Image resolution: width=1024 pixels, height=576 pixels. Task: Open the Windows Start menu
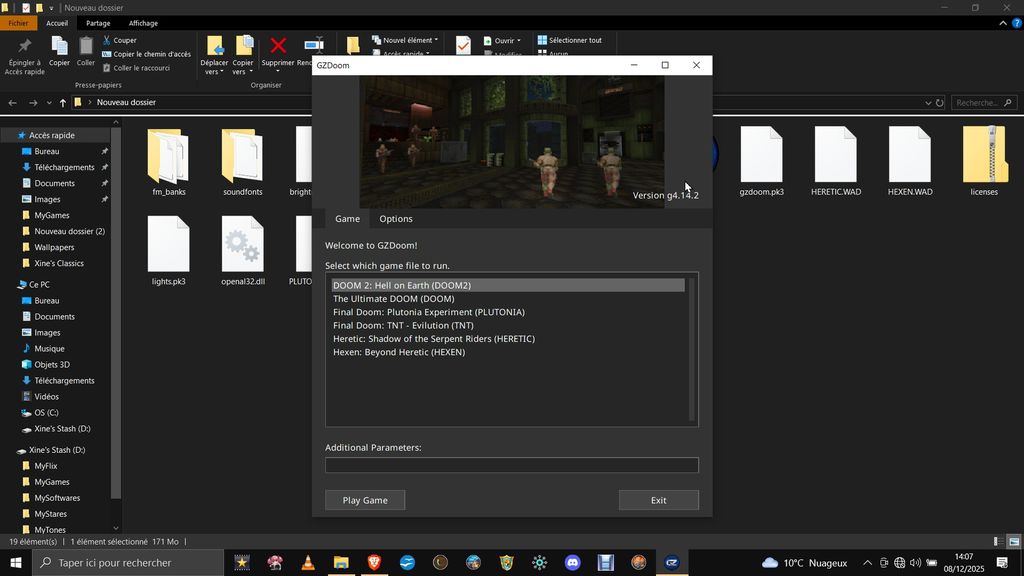click(16, 562)
